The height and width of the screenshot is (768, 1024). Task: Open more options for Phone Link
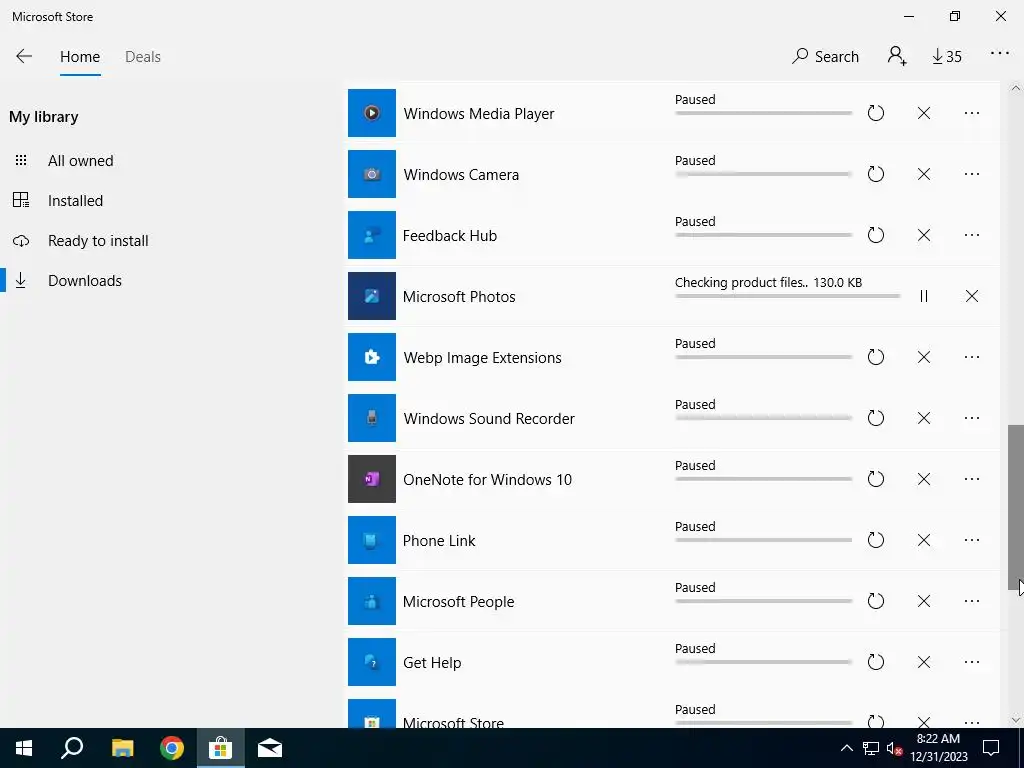[972, 540]
